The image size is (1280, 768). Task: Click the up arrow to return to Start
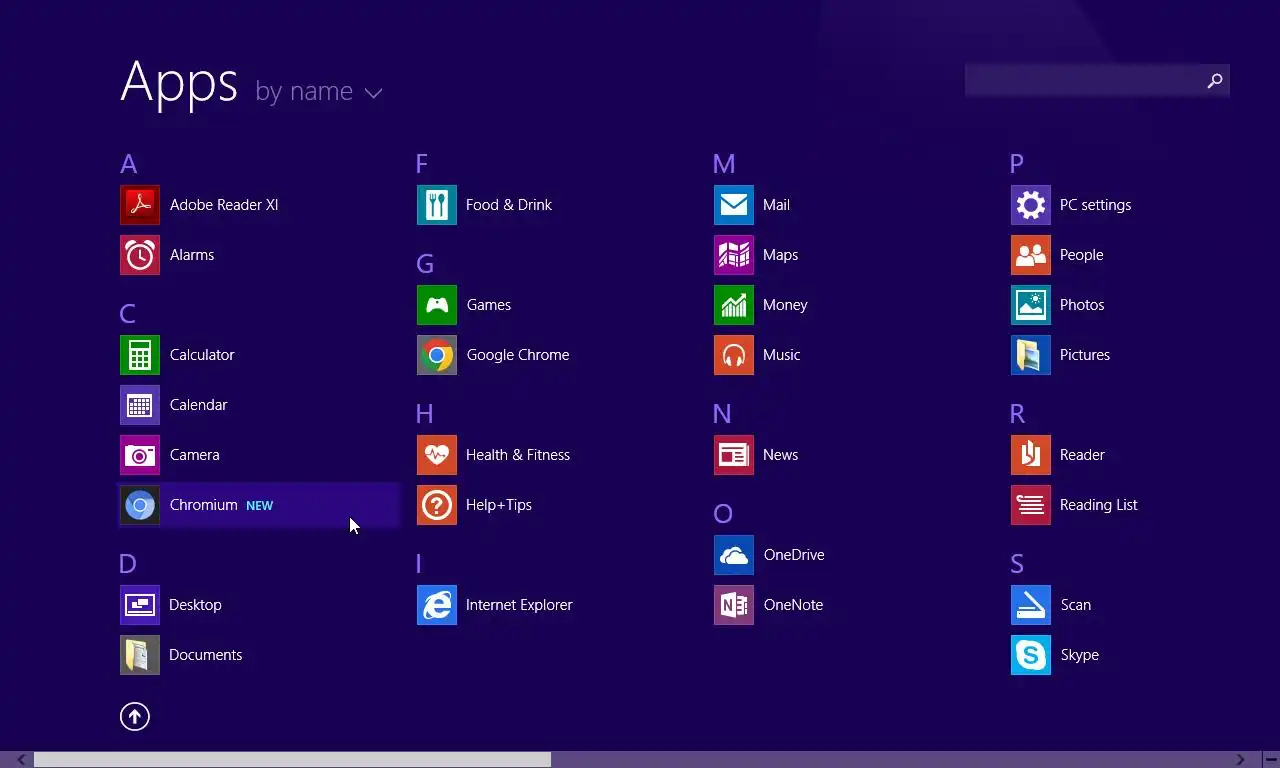135,716
